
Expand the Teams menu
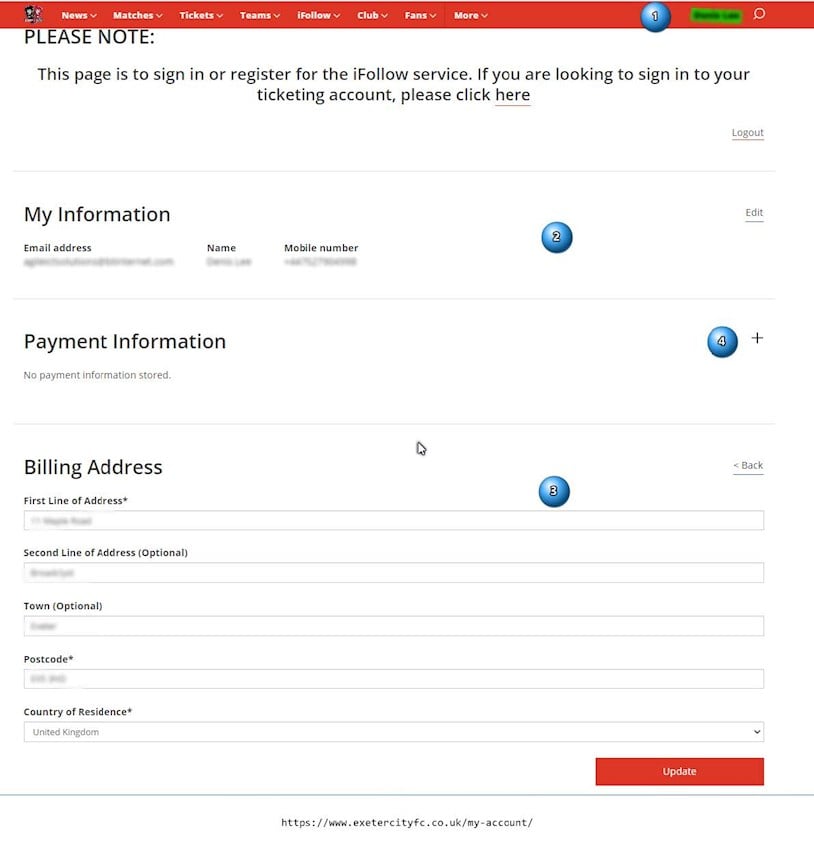(x=260, y=15)
